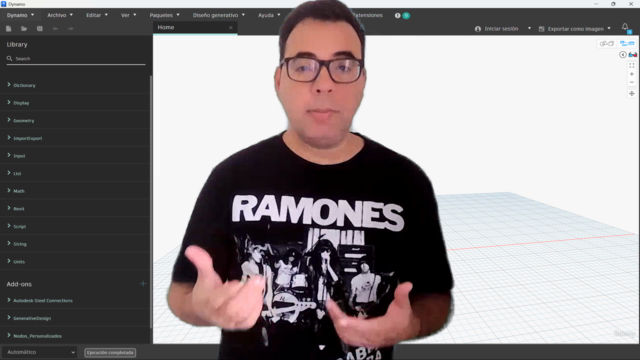Expand the Input library category
640x360 pixels.
[x=76, y=156]
